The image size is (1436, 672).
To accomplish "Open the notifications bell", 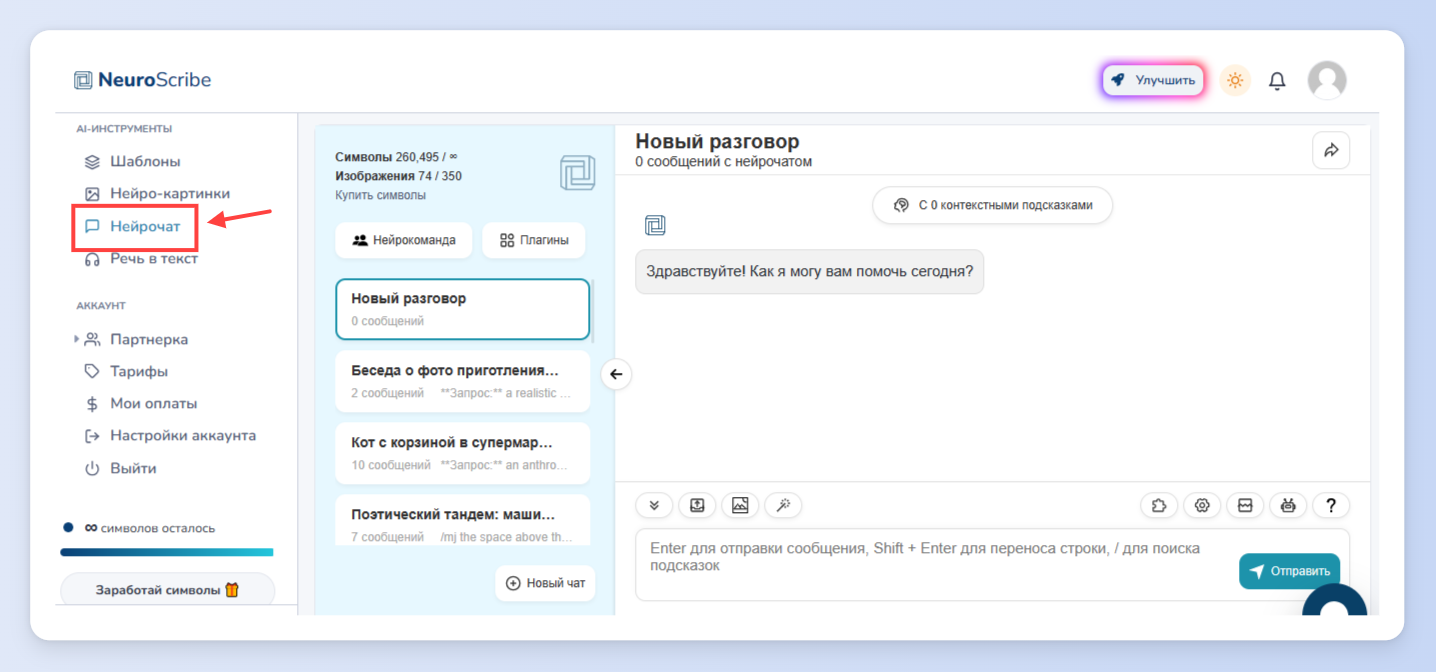I will coord(1277,81).
